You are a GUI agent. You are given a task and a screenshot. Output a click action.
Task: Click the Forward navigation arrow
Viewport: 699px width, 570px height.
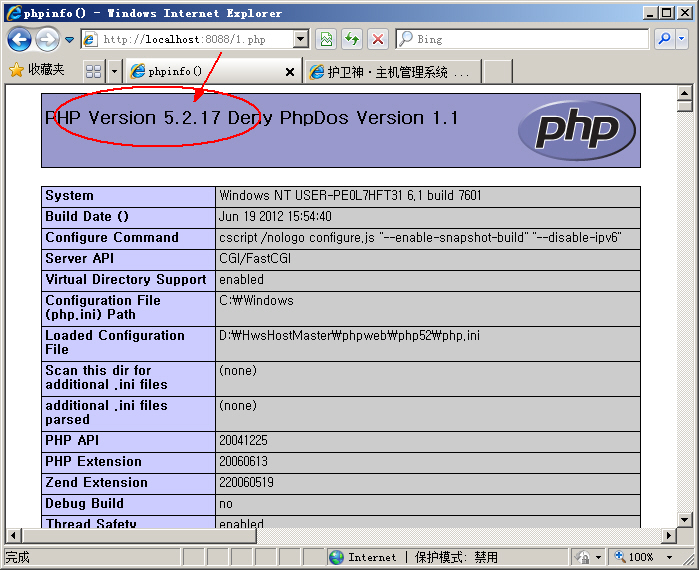pos(47,39)
